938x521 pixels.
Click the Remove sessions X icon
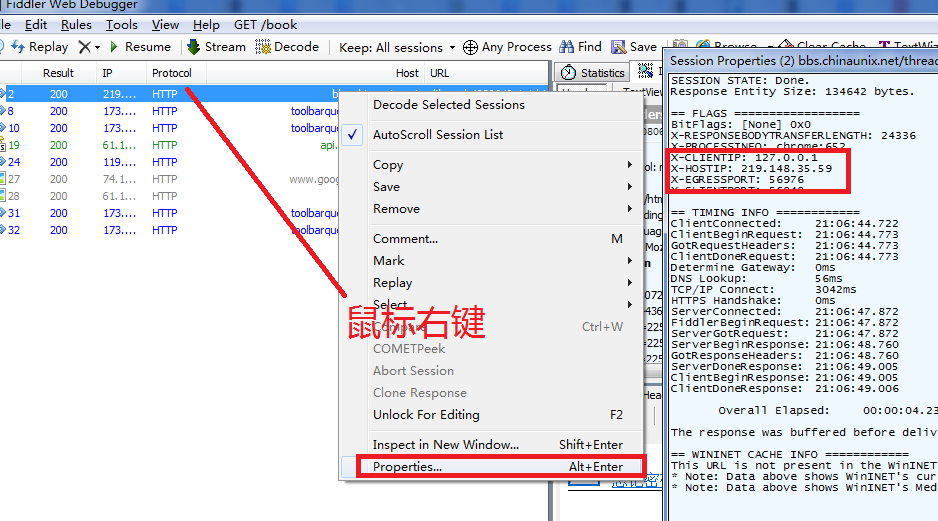pyautogui.click(x=85, y=47)
